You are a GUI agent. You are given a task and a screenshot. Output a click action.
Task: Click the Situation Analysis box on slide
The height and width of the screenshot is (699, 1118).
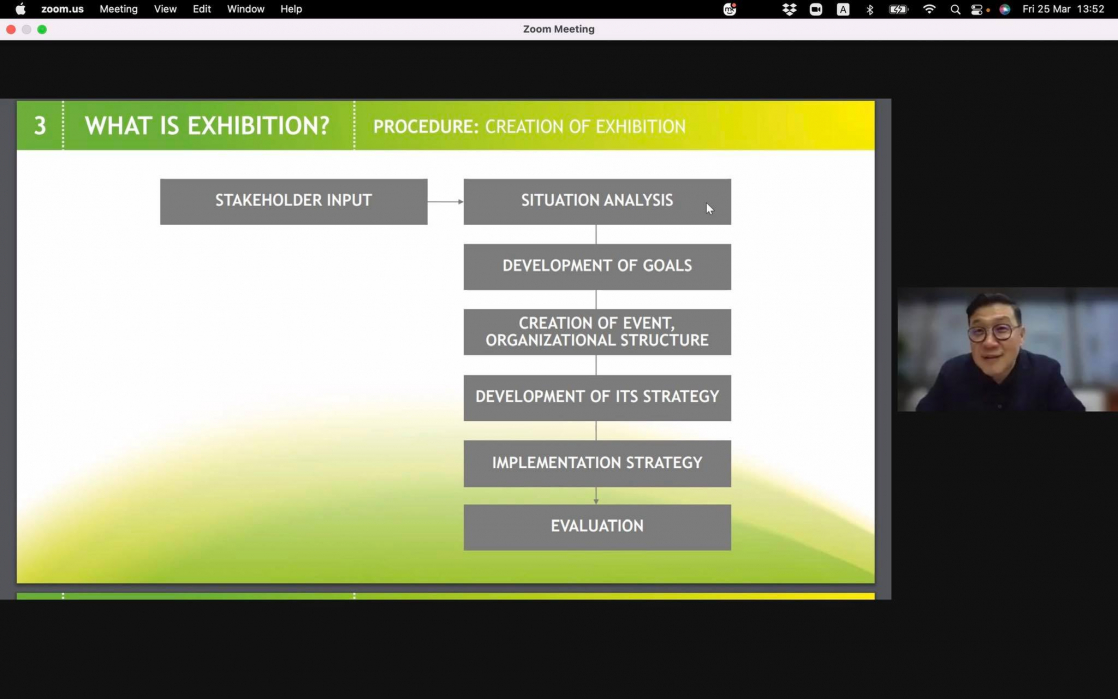click(597, 201)
